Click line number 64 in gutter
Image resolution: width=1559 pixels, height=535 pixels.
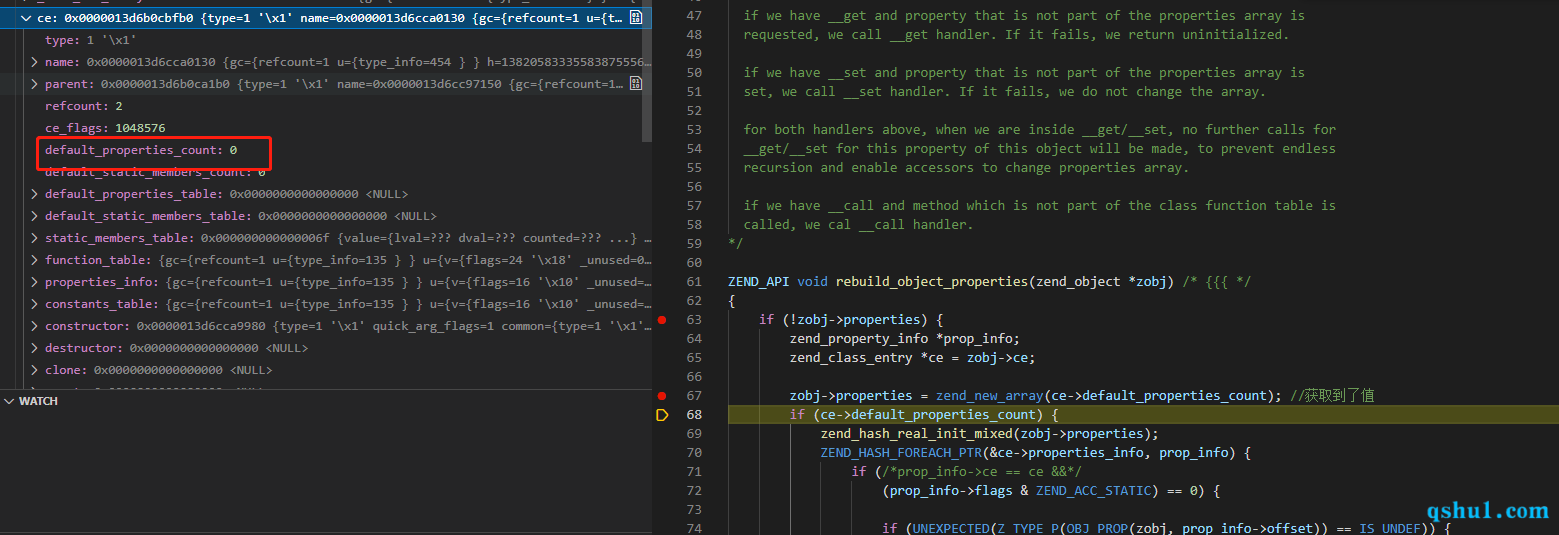[694, 339]
